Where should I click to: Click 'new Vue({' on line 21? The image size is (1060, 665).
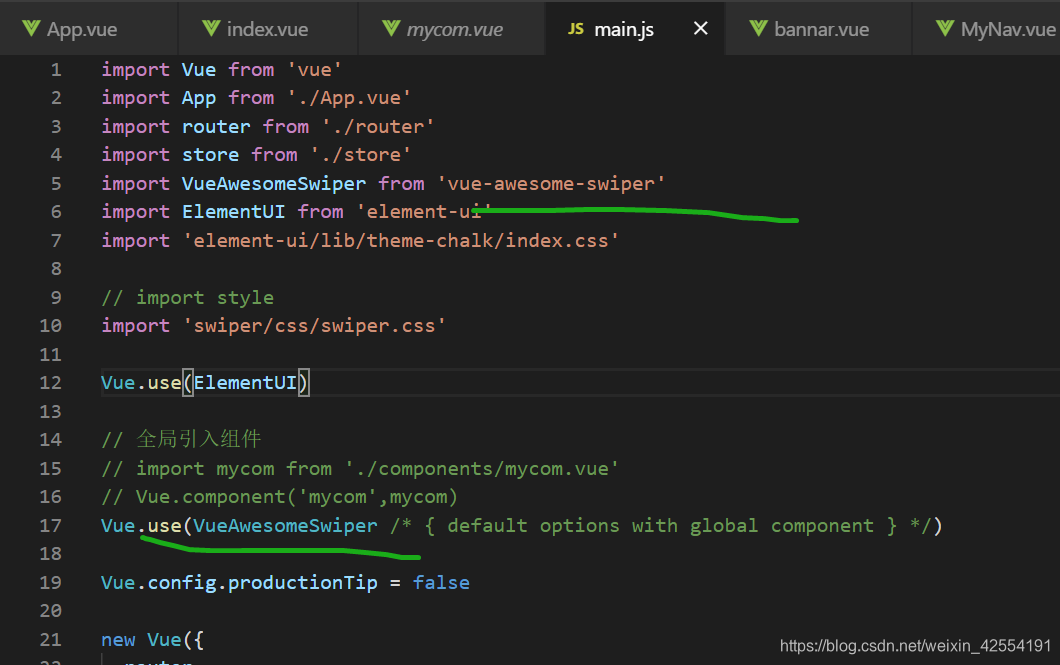[153, 640]
